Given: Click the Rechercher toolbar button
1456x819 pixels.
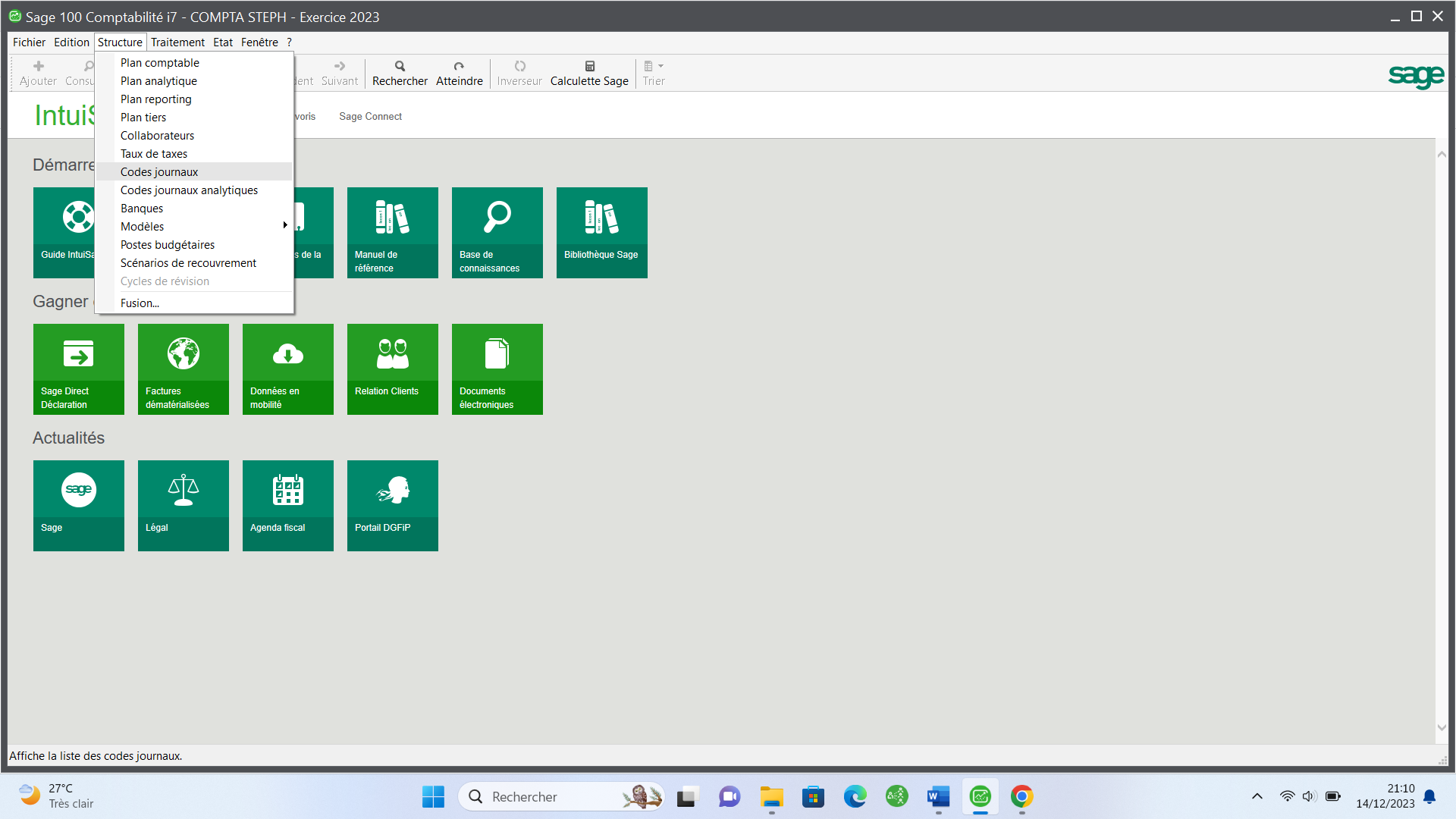Looking at the screenshot, I should coord(400,74).
